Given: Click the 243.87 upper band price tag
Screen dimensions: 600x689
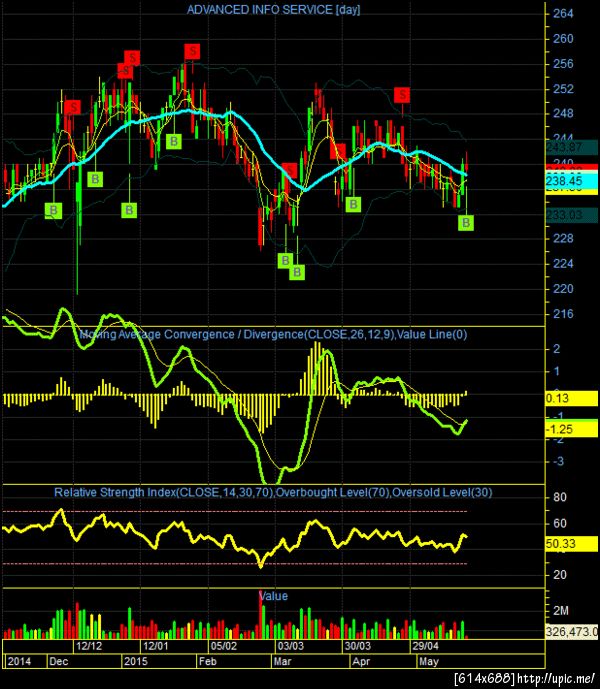Looking at the screenshot, I should [x=571, y=148].
